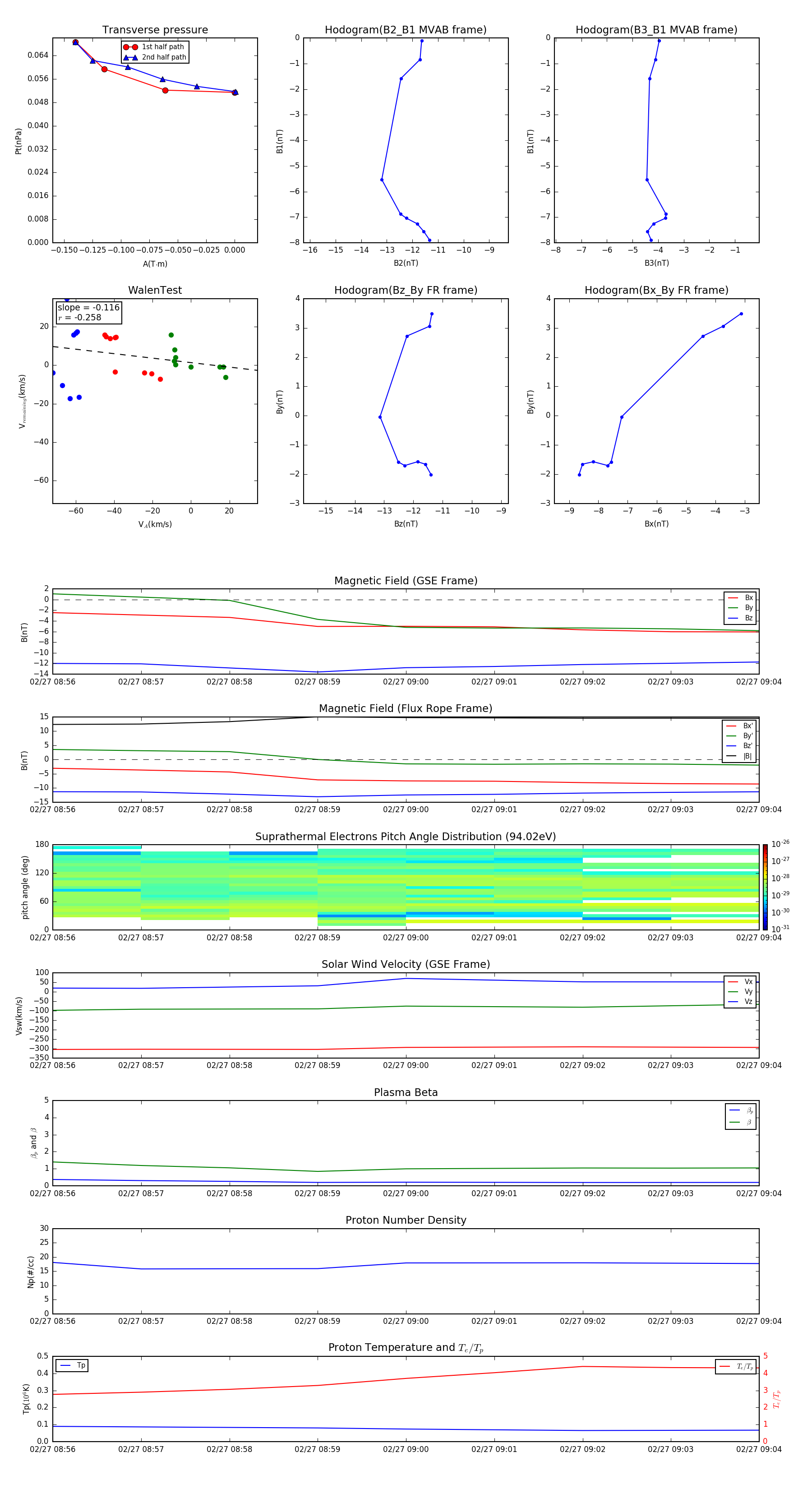Select the 'slope = -0.116' annotation
Screen dimensions: 812x1489
pyautogui.click(x=88, y=308)
